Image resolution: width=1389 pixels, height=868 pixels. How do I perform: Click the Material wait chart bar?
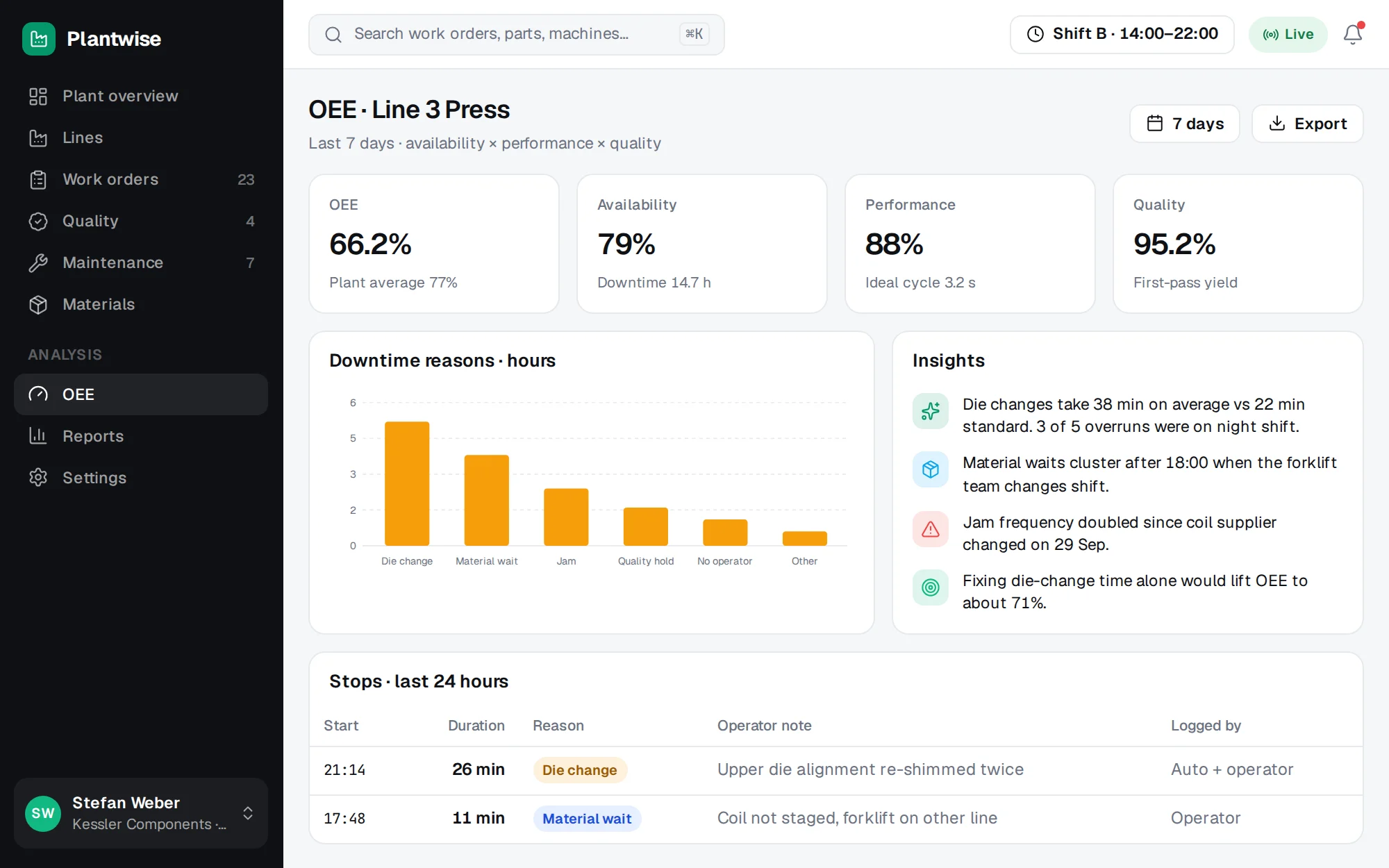tap(487, 500)
